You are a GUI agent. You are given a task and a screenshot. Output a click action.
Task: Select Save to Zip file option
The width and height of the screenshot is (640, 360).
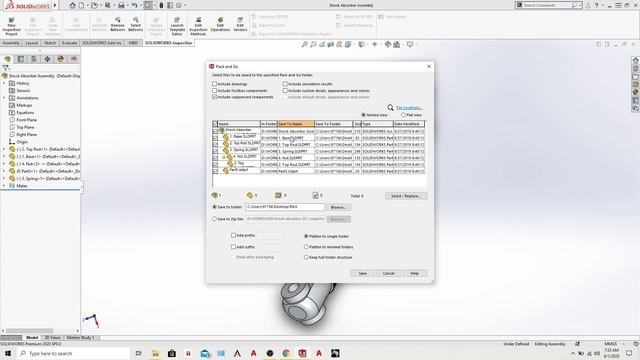[214, 219]
